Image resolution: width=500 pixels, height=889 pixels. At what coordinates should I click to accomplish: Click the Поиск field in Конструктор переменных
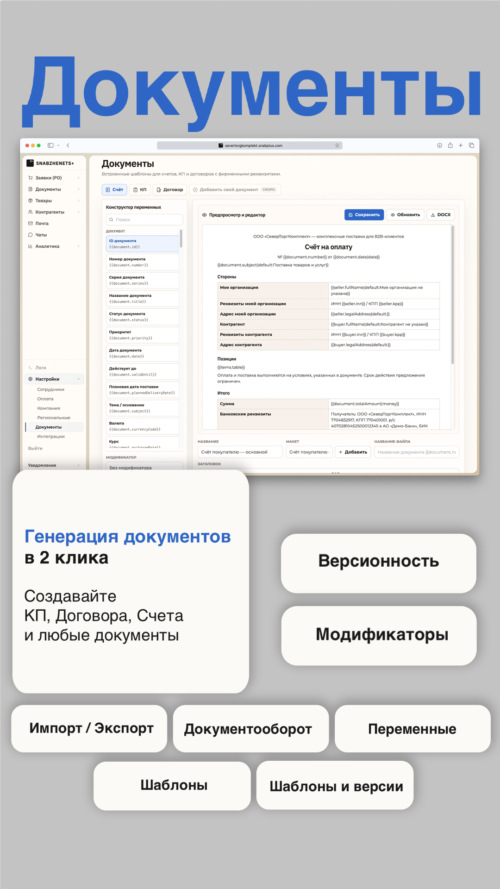tap(145, 219)
